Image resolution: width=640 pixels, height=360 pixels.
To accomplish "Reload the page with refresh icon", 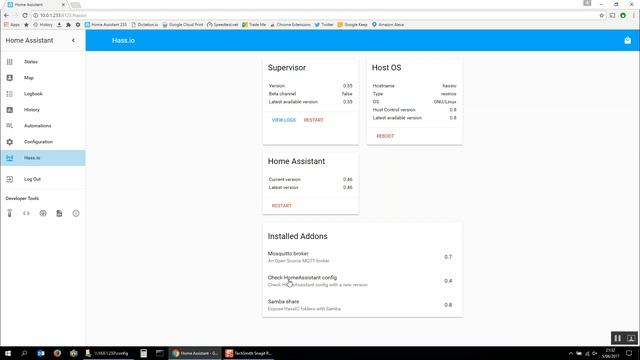I will coord(24,15).
